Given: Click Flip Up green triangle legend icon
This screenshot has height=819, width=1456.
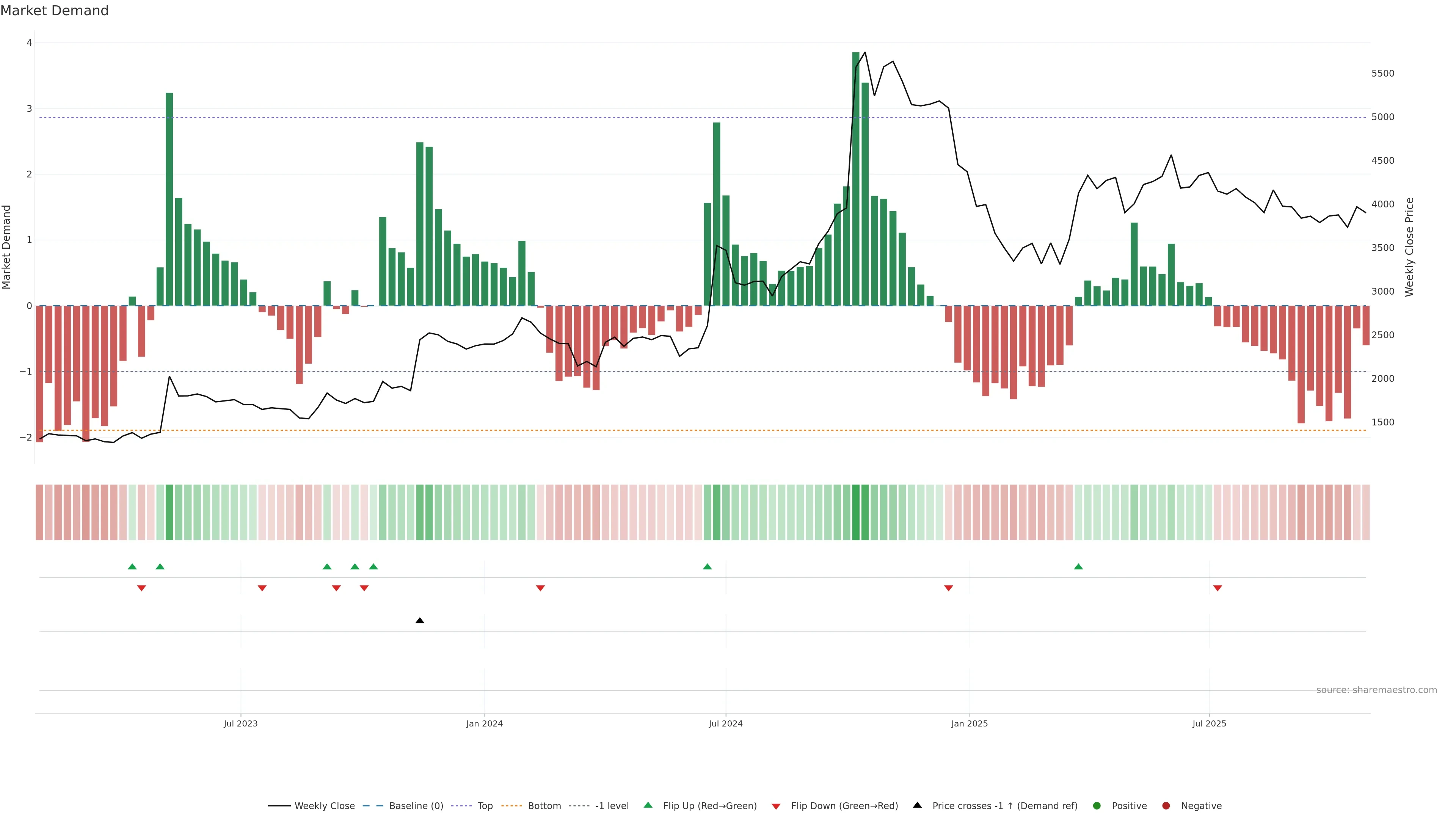Looking at the screenshot, I should click(648, 805).
